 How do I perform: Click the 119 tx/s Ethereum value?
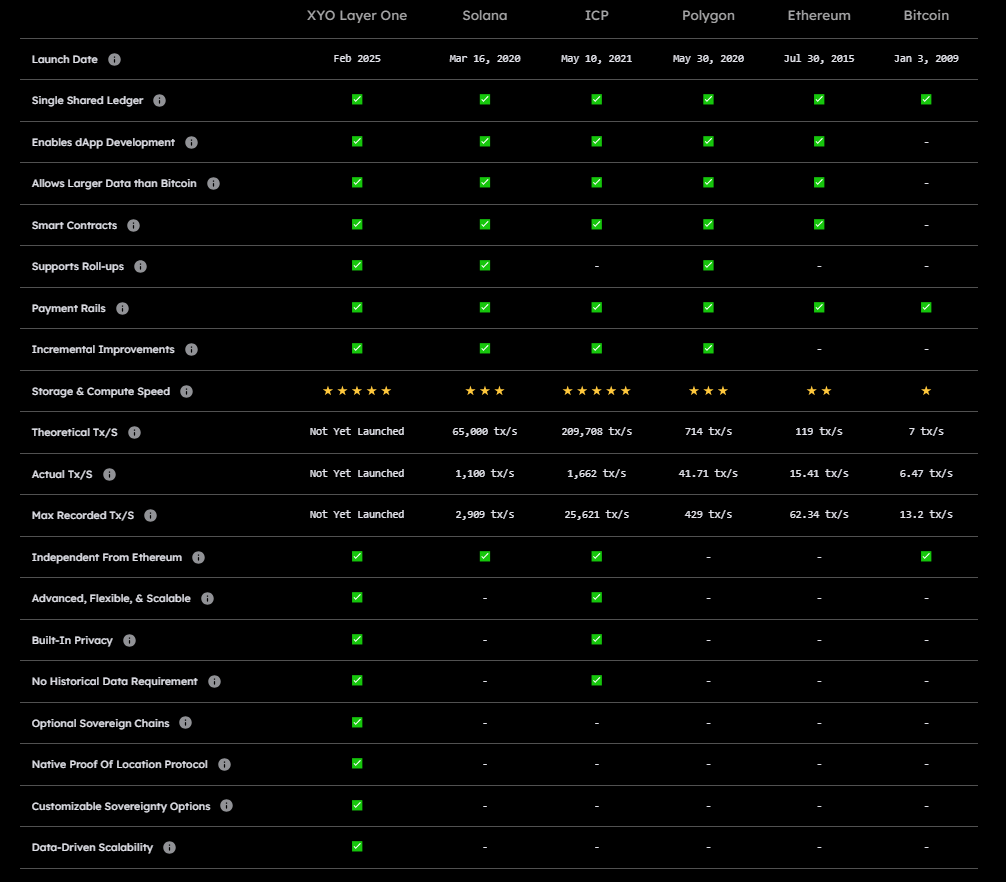coord(819,432)
